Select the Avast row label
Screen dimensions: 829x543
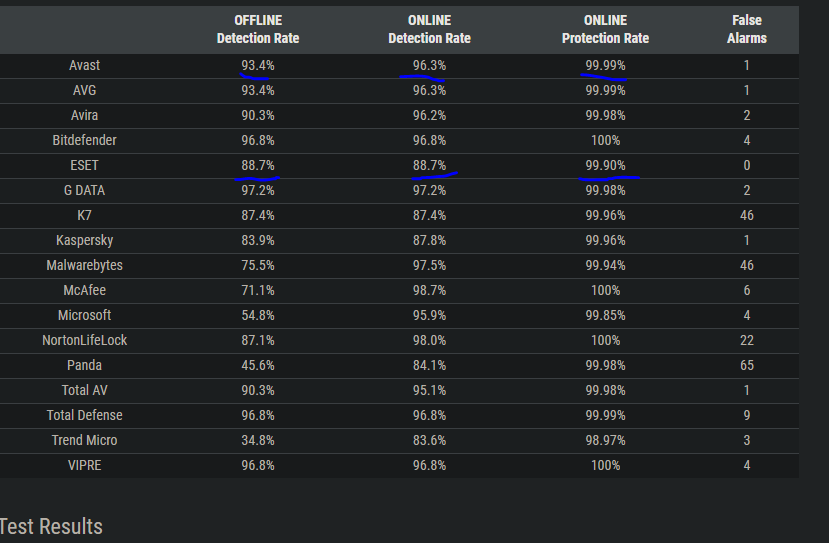click(x=84, y=65)
